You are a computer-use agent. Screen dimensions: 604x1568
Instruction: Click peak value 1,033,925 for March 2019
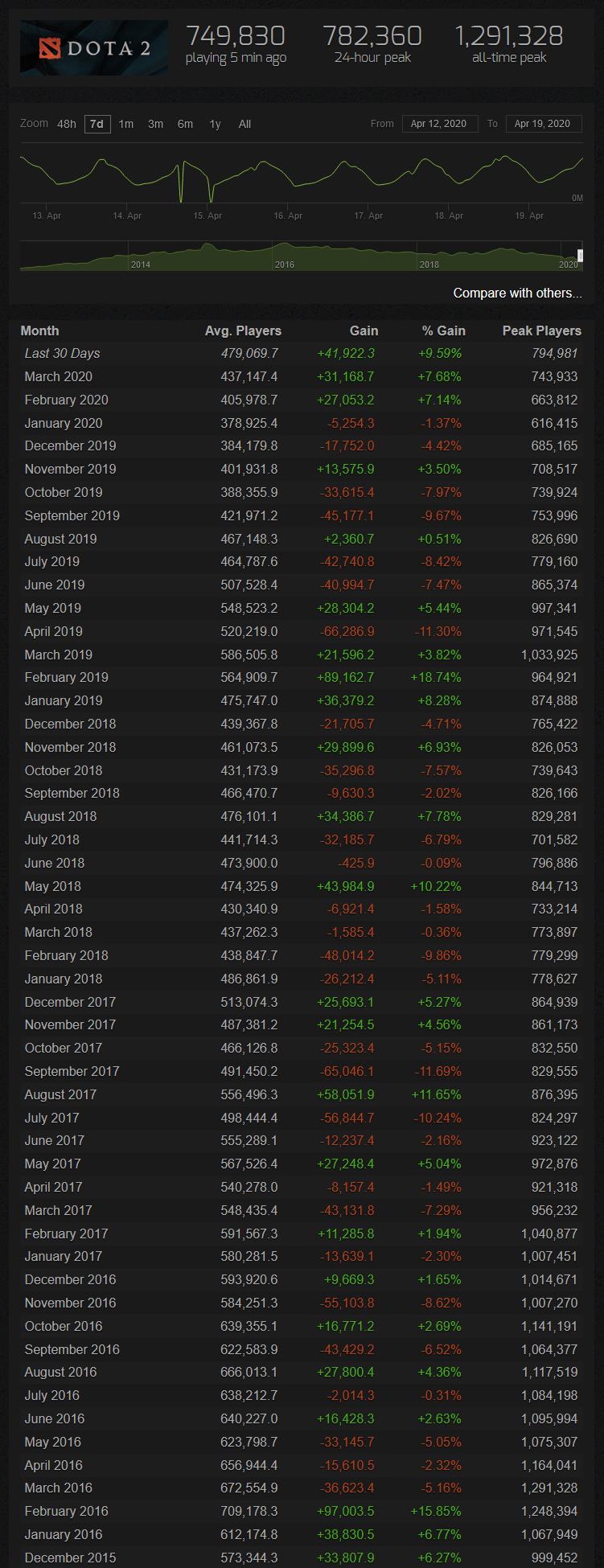[x=549, y=655]
